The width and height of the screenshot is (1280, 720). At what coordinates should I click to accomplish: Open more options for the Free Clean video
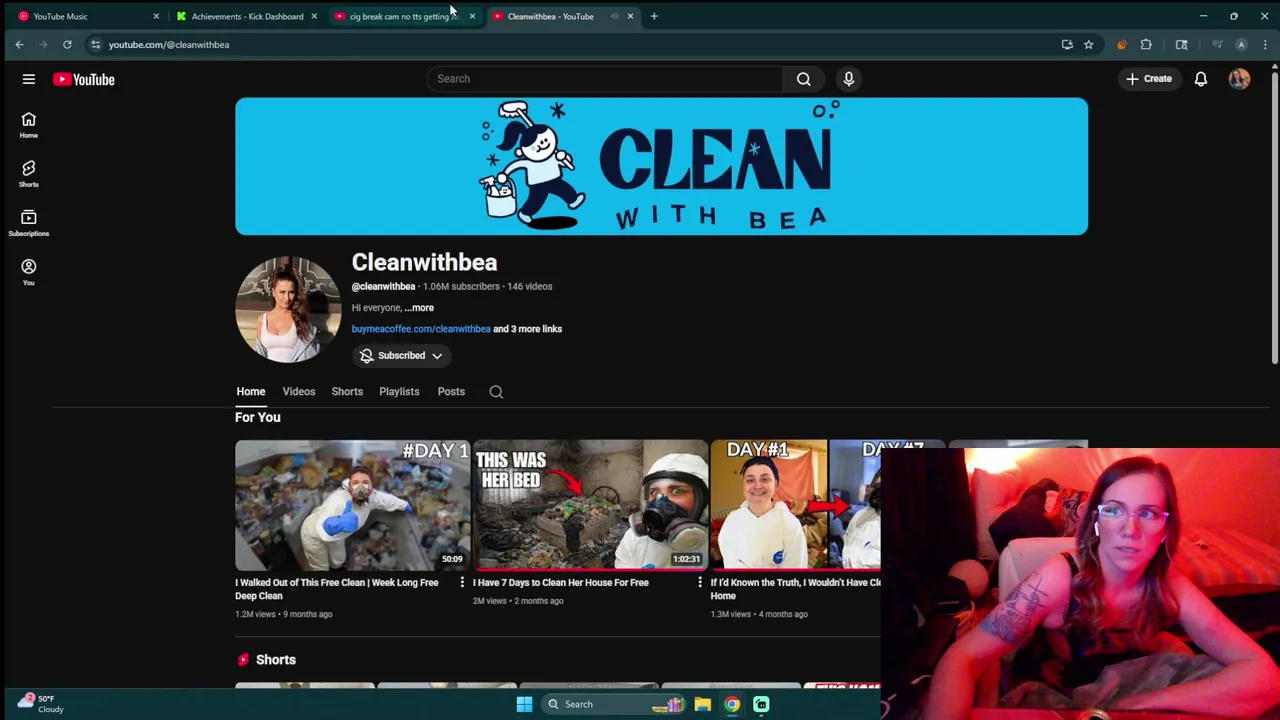point(462,582)
